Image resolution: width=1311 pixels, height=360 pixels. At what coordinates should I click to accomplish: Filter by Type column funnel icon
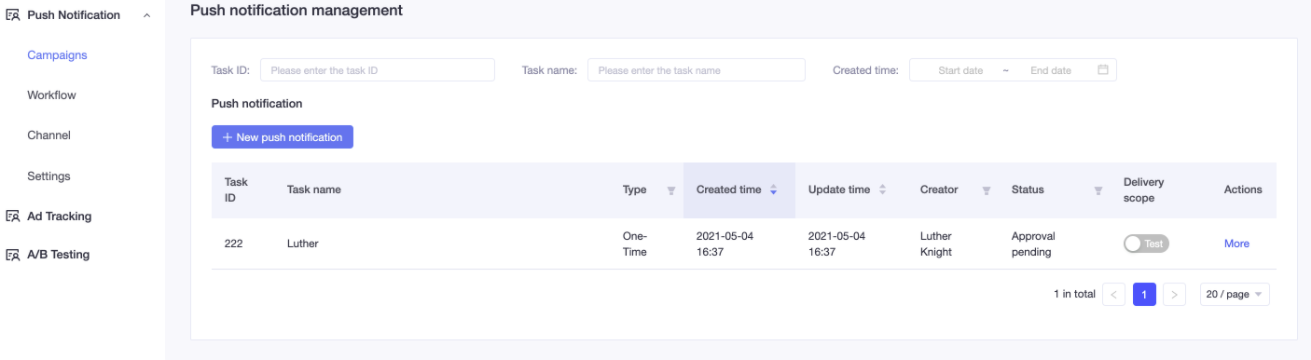click(671, 190)
